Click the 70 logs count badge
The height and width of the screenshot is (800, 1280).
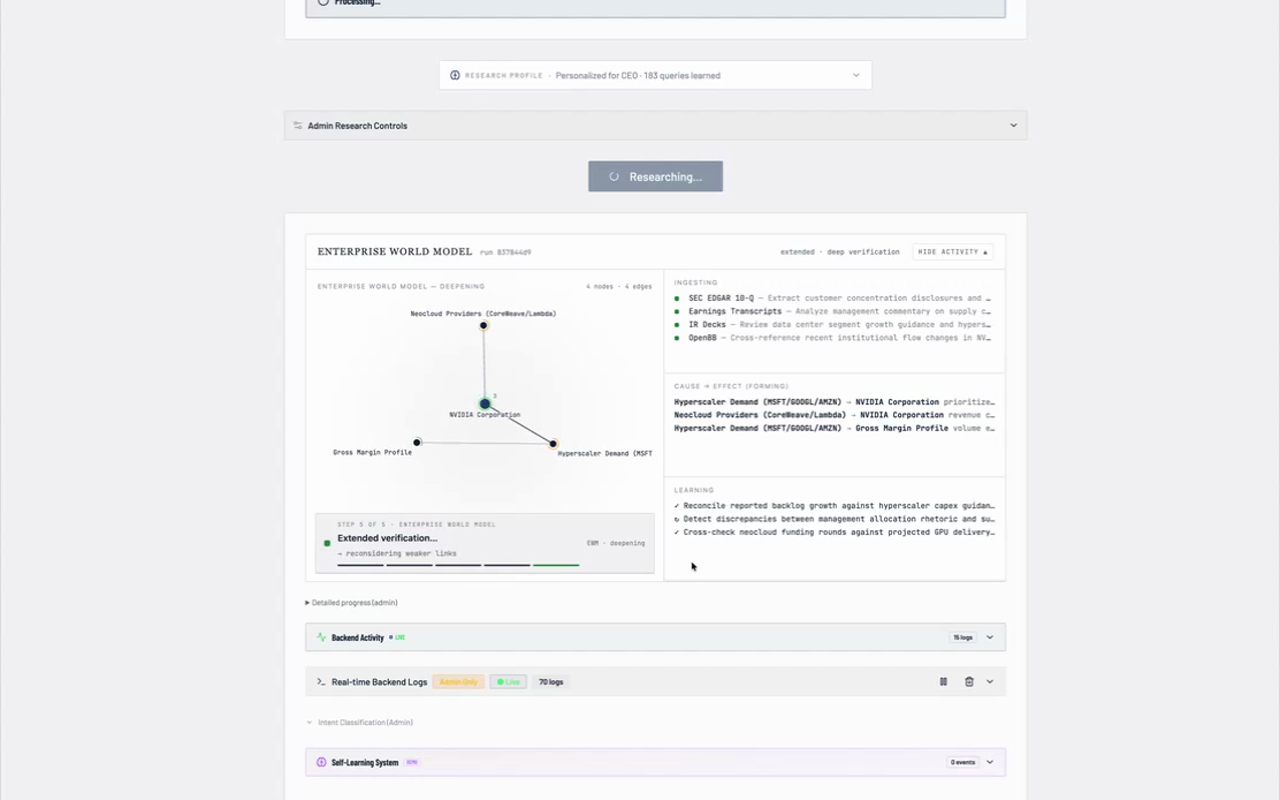(x=551, y=682)
